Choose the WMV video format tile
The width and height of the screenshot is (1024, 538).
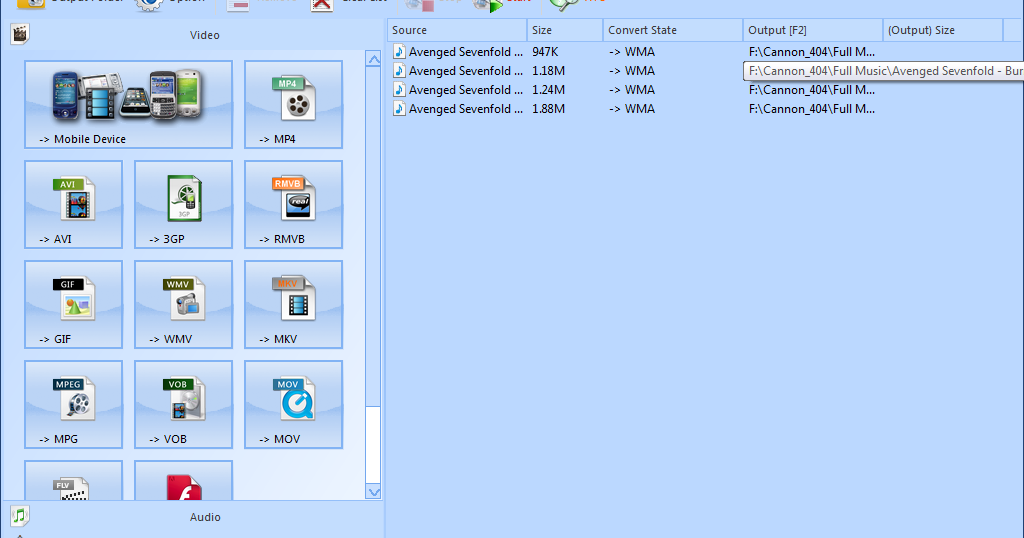coord(184,304)
